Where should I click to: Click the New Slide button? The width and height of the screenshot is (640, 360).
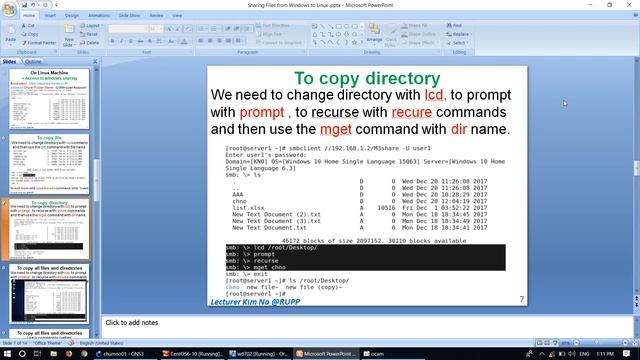point(69,35)
